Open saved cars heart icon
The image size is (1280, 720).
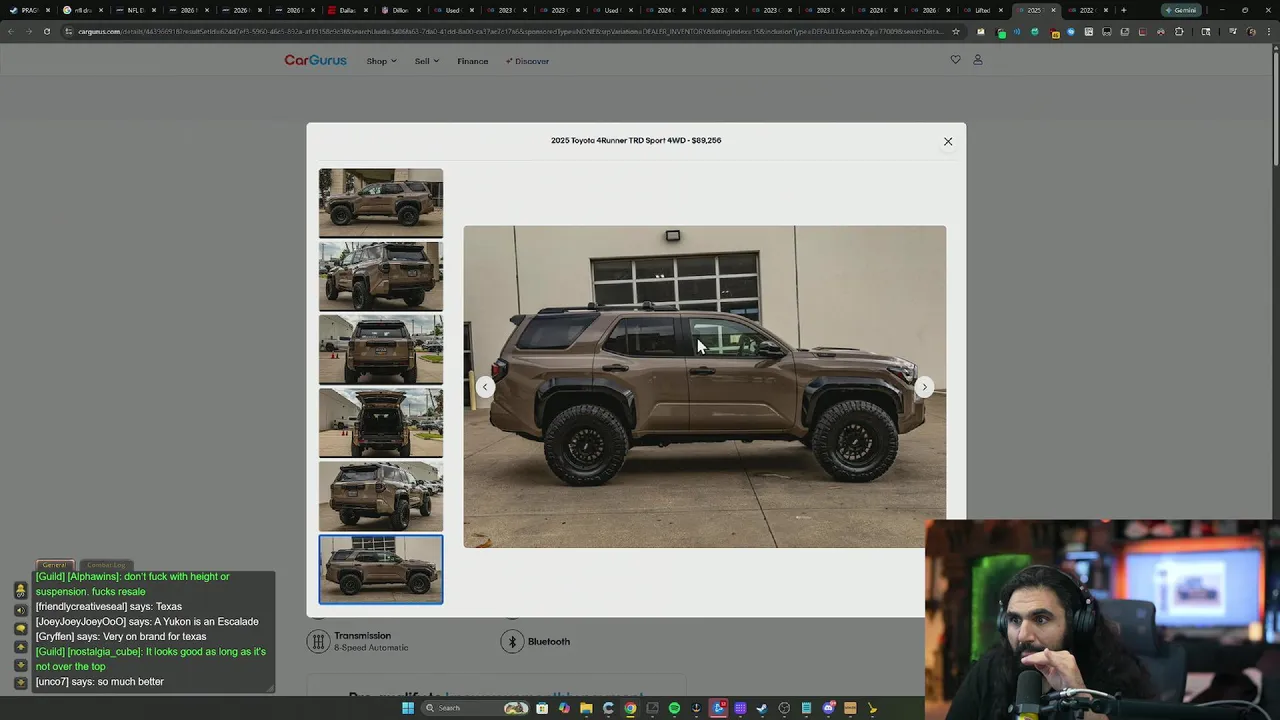(x=955, y=60)
